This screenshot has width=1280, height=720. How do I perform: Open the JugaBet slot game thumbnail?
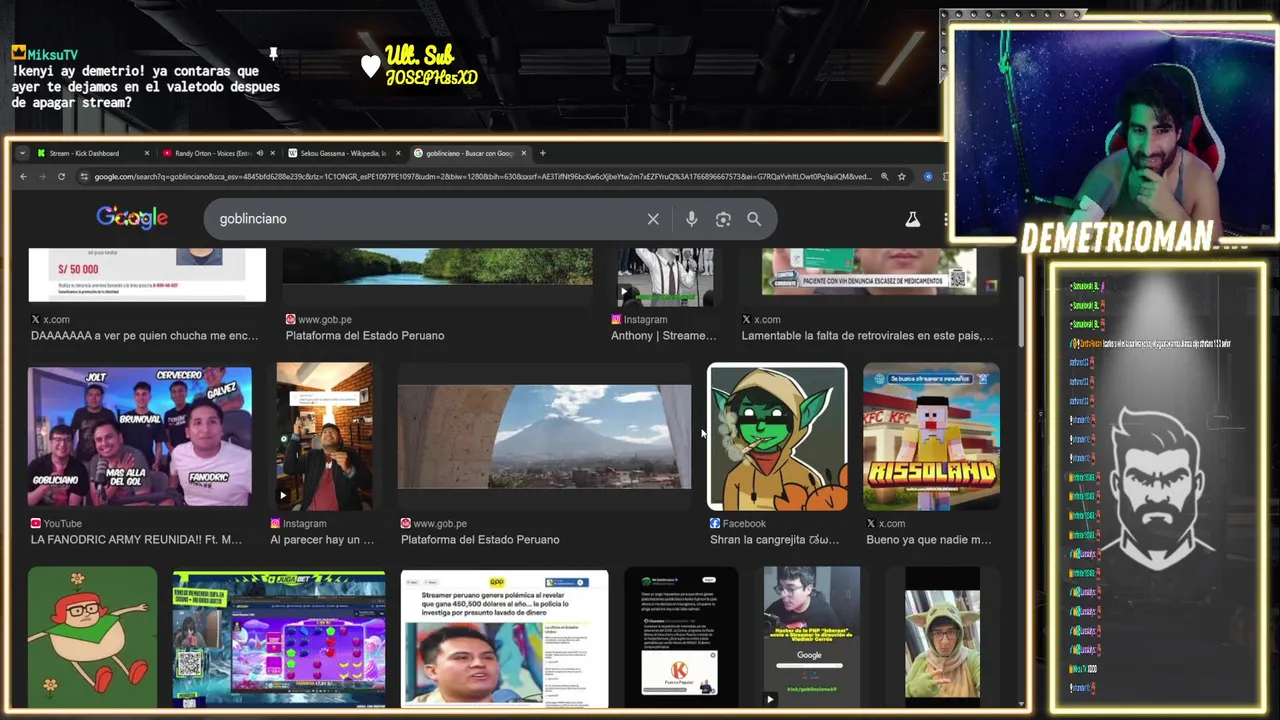point(279,638)
